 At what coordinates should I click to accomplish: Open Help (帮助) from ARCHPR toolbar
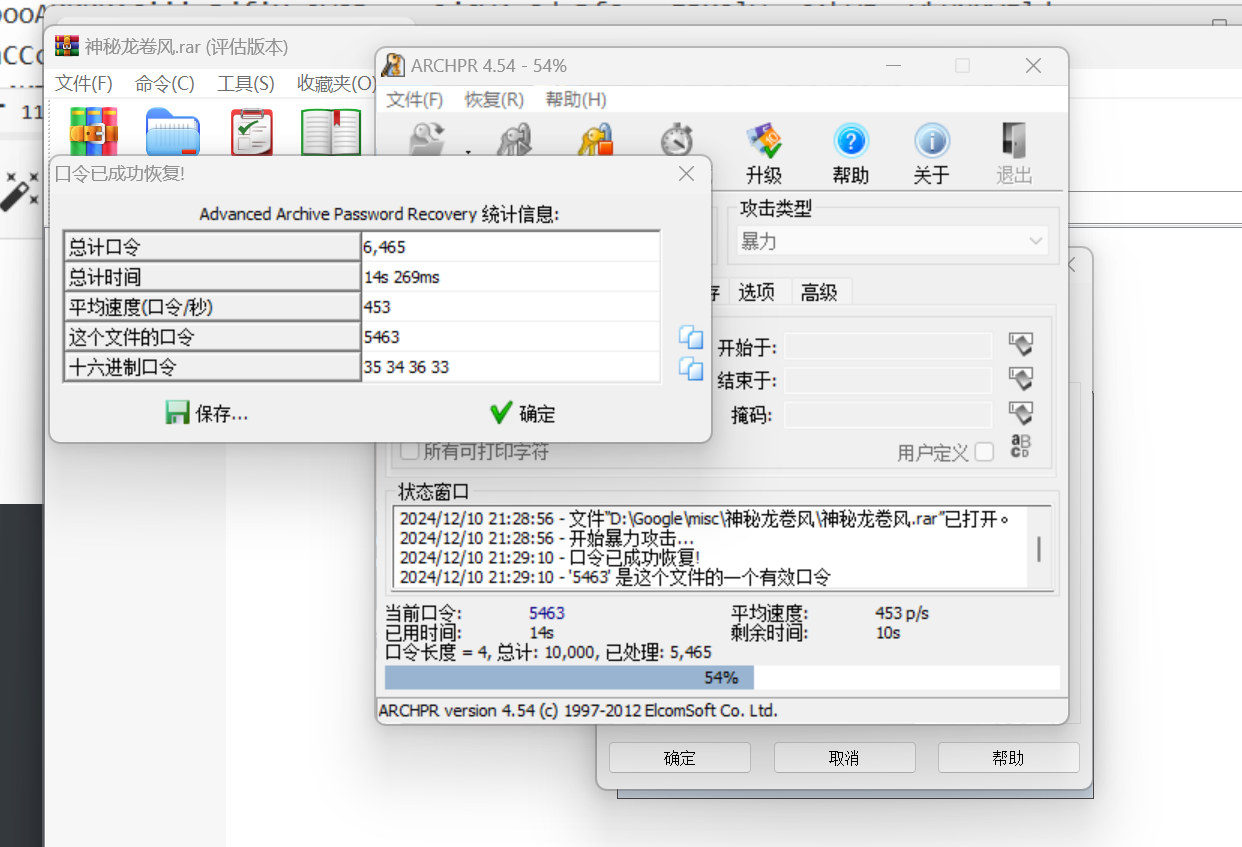coord(851,142)
